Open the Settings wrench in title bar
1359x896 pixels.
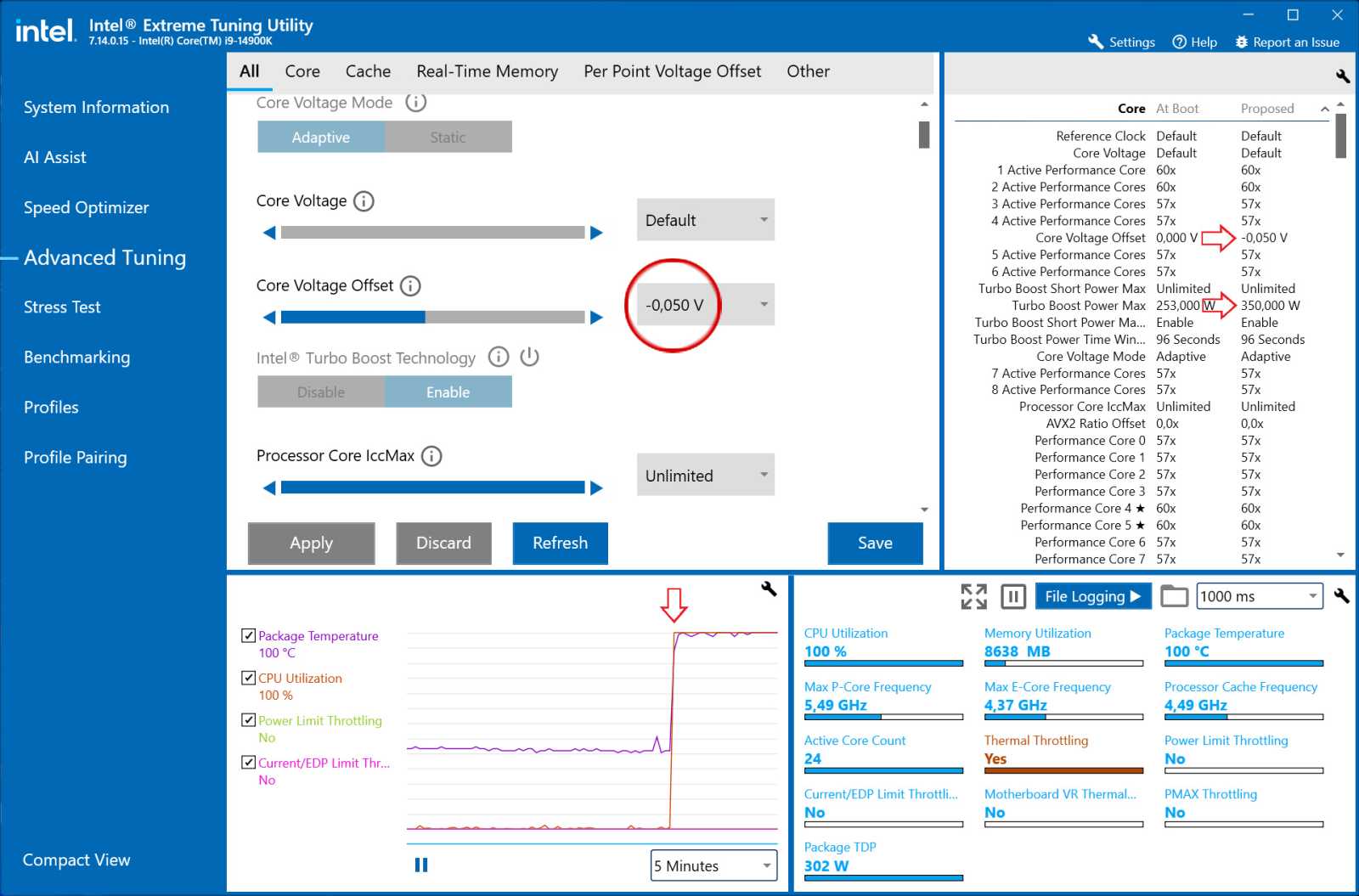point(1096,42)
